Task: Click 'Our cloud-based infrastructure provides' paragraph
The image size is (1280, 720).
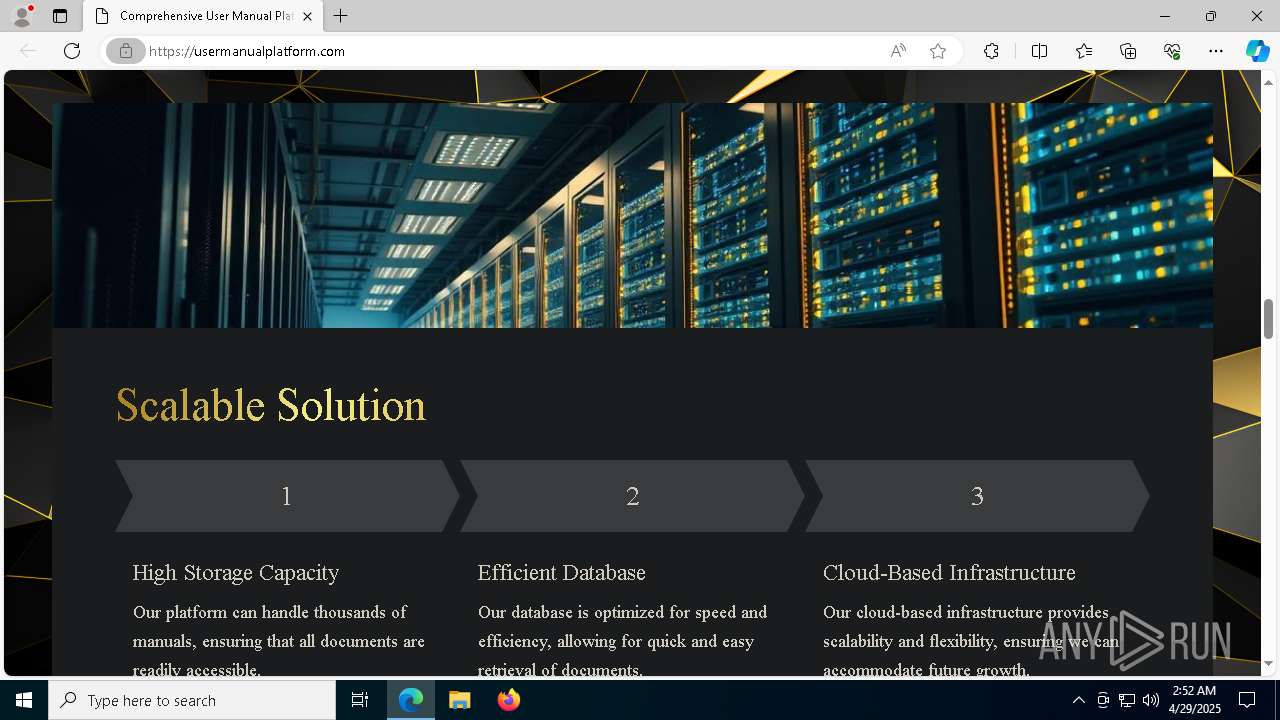Action: tap(971, 640)
